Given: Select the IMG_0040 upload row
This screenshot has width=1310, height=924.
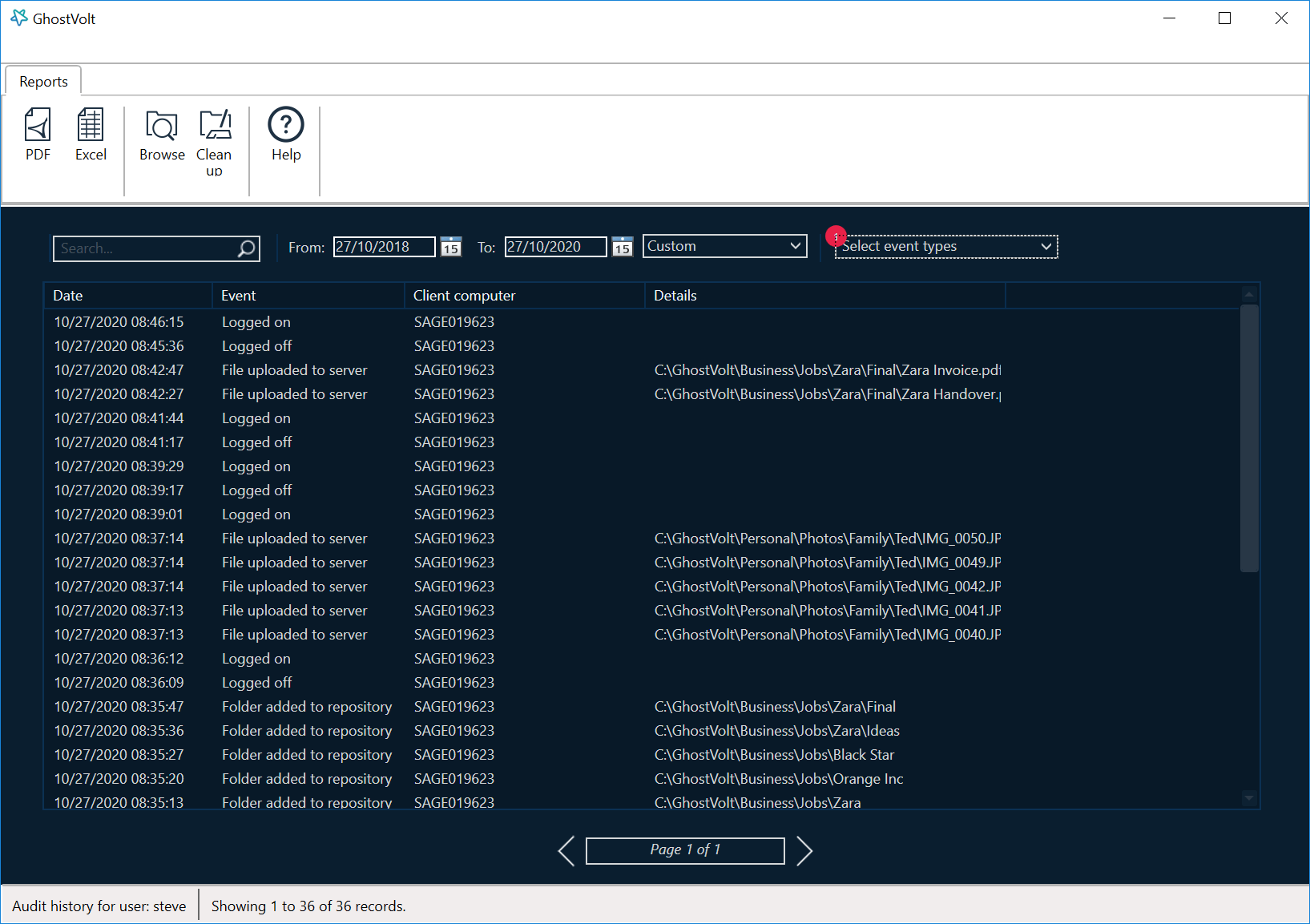Looking at the screenshot, I should (x=641, y=634).
